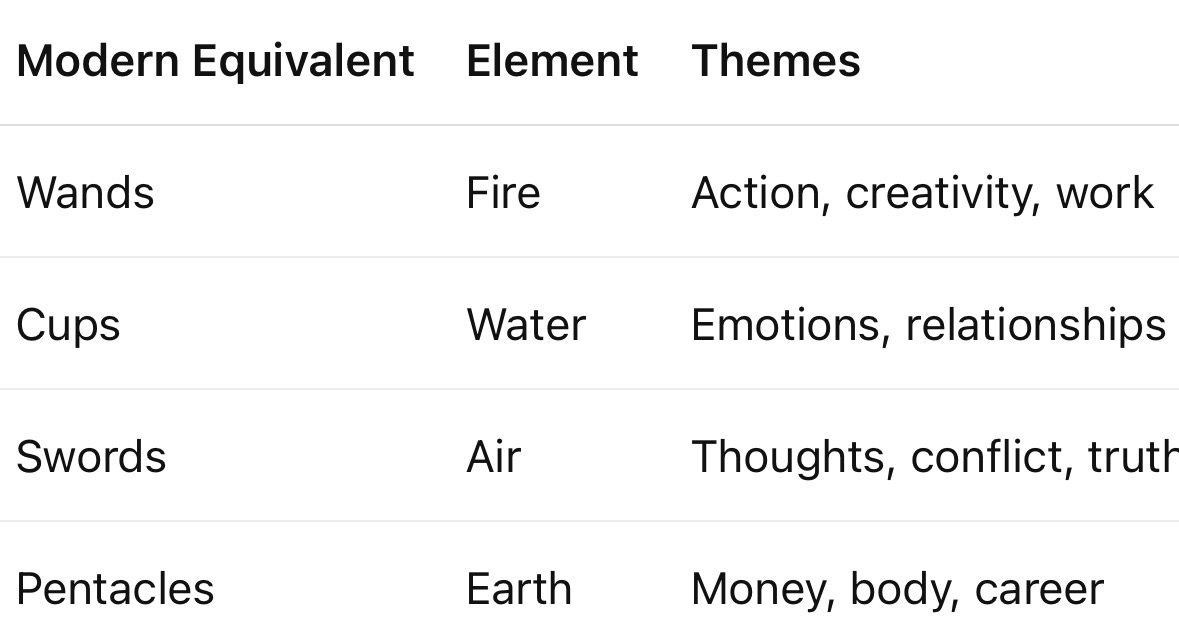Select the Wands cell

pyautogui.click(x=85, y=193)
